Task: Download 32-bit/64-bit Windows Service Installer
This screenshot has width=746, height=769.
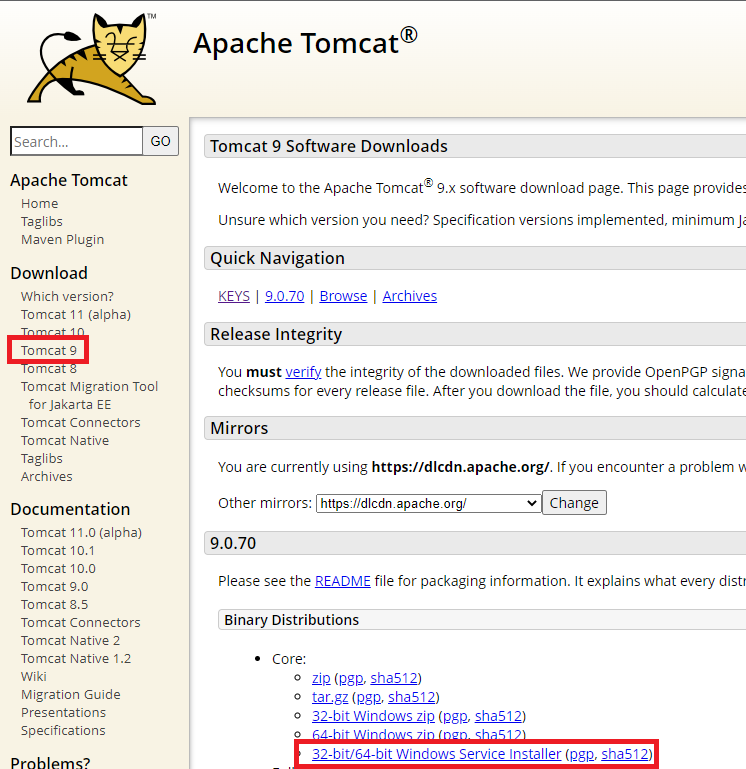Action: [437, 754]
